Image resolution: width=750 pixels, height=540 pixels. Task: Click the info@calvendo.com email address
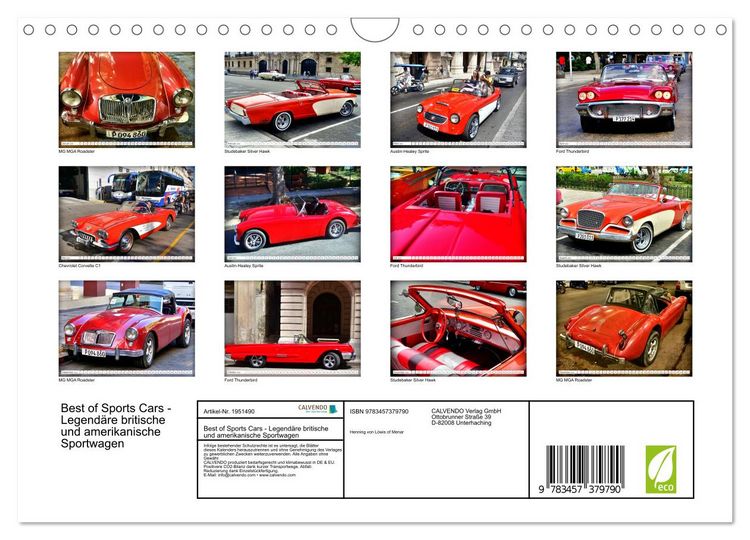(237, 475)
